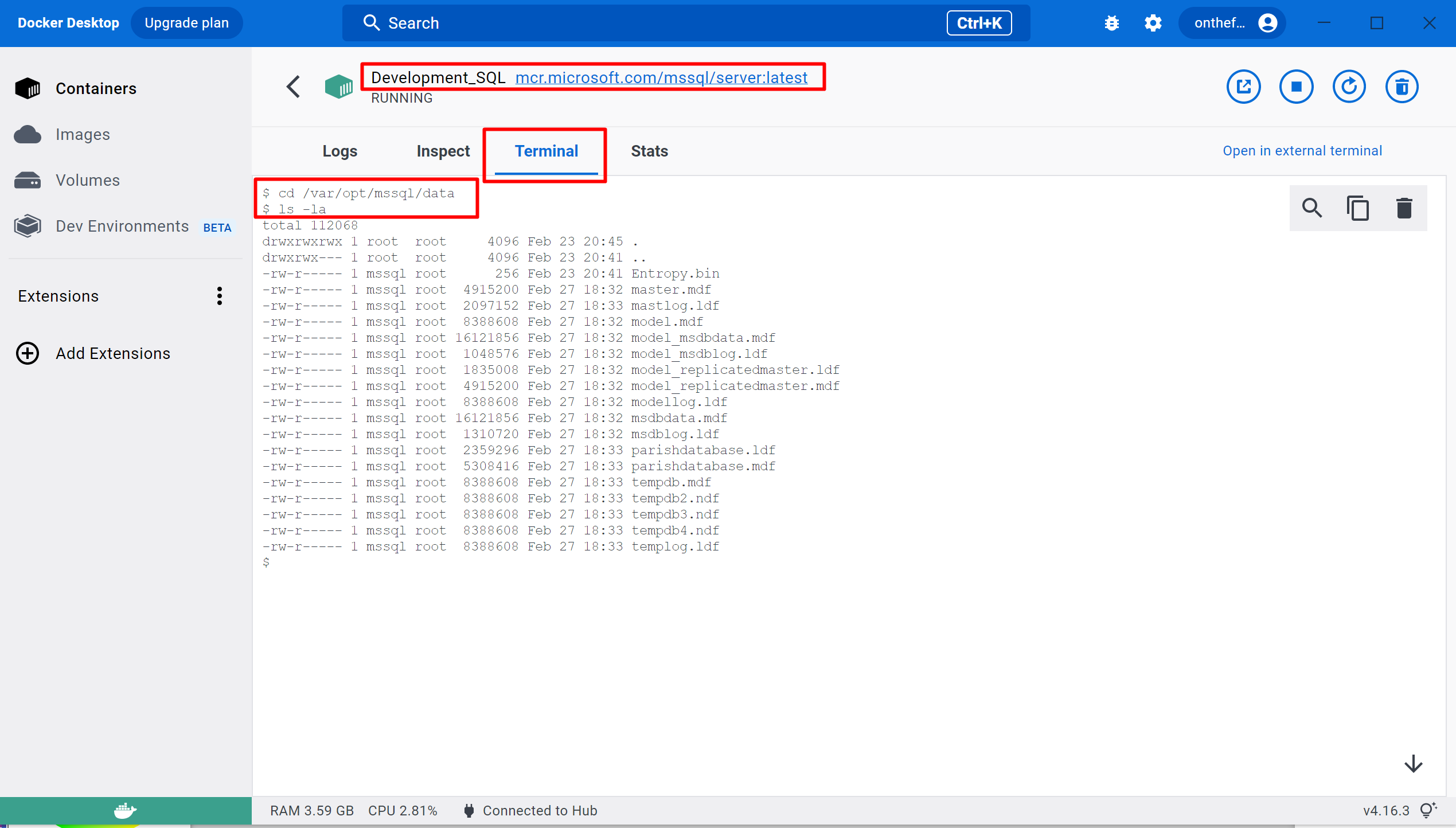Screen dimensions: 1456x828
Task: Select Images in sidebar
Action: (x=83, y=134)
